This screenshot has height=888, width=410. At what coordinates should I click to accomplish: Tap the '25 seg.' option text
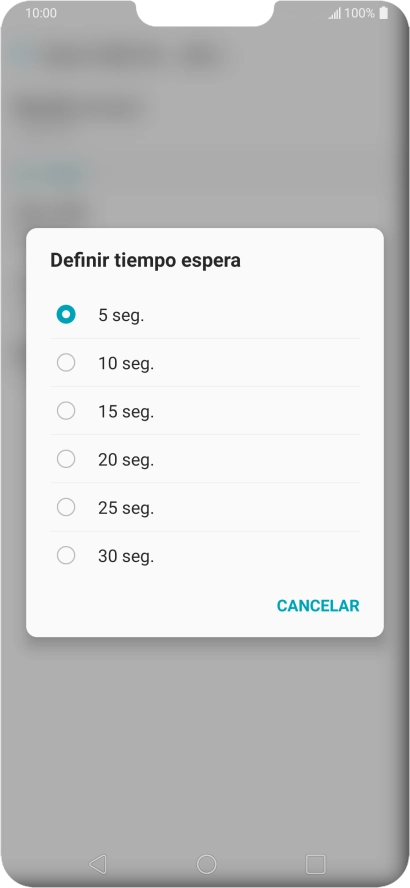pos(126,509)
